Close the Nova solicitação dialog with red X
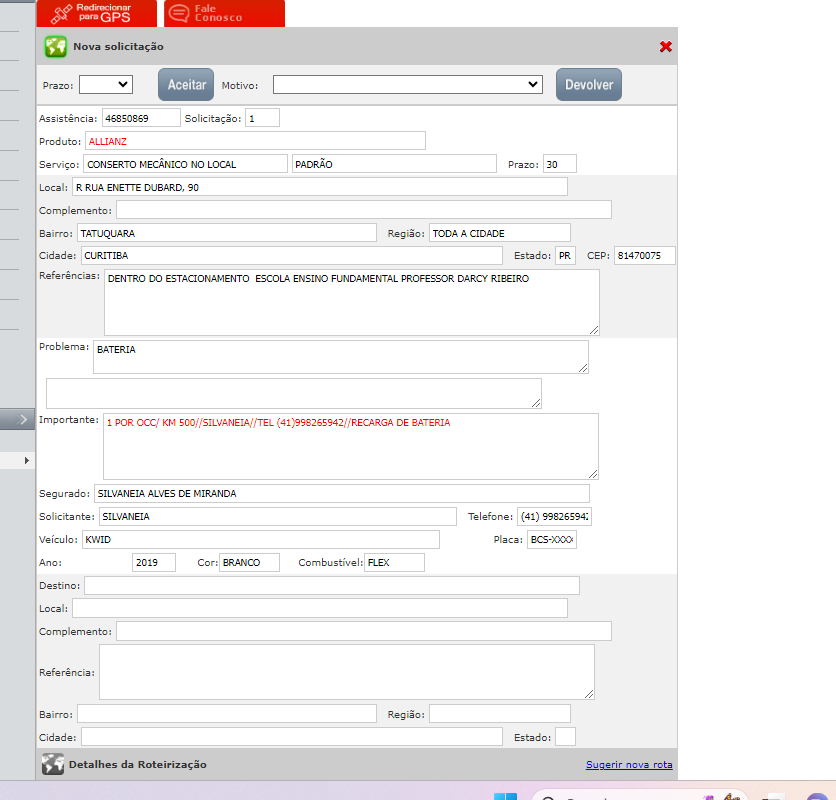The image size is (836, 800). pos(666,47)
